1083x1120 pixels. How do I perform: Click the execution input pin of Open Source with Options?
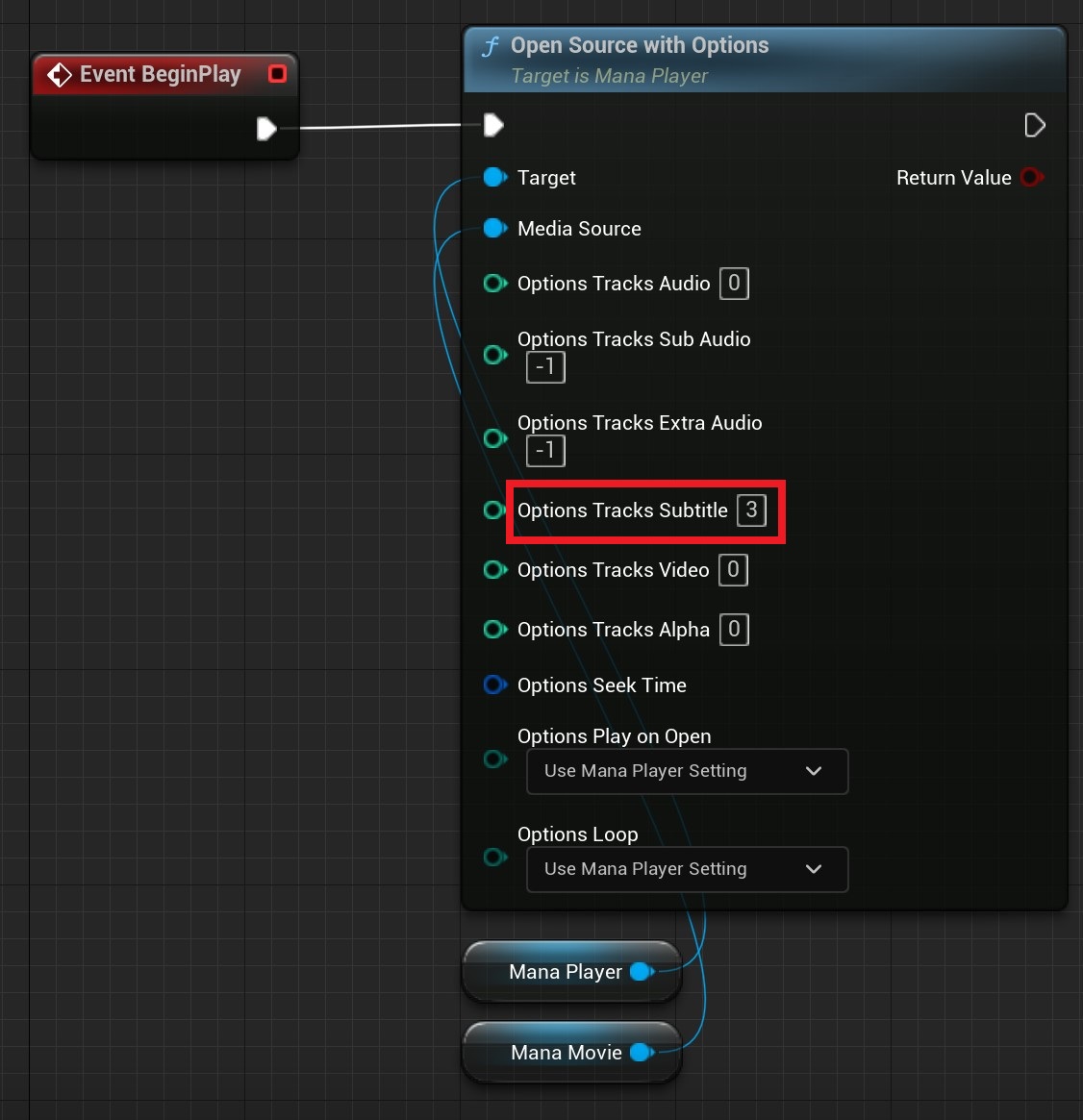(493, 125)
